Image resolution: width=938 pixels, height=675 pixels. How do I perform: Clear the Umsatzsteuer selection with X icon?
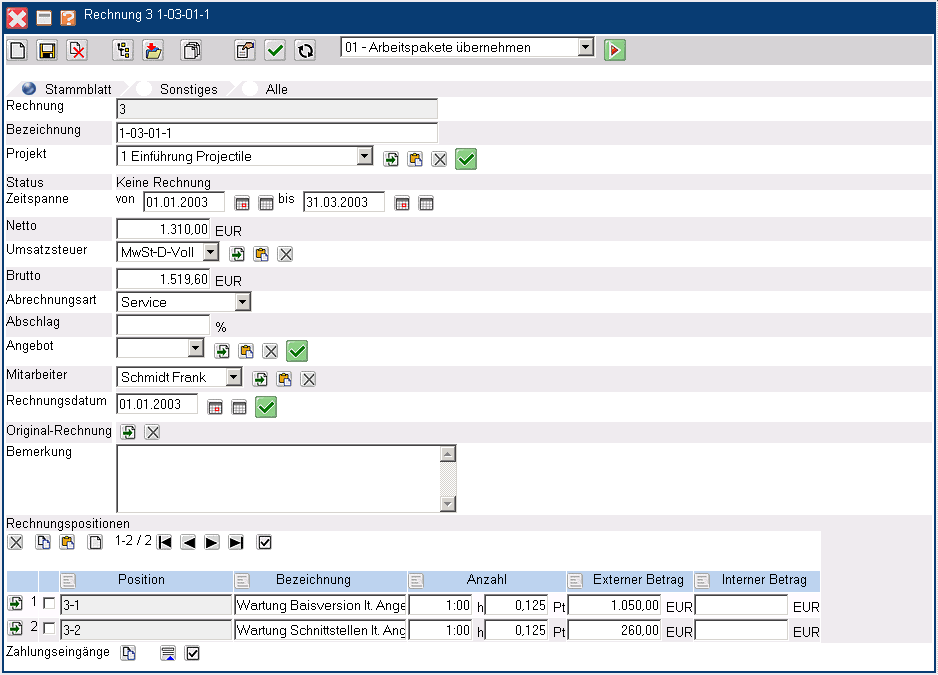[285, 254]
